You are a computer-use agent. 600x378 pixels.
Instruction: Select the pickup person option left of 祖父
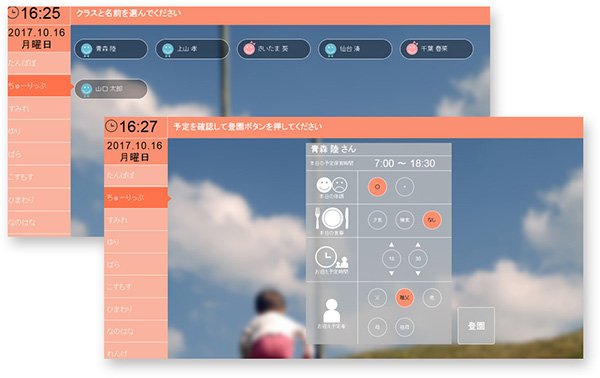coord(377,298)
